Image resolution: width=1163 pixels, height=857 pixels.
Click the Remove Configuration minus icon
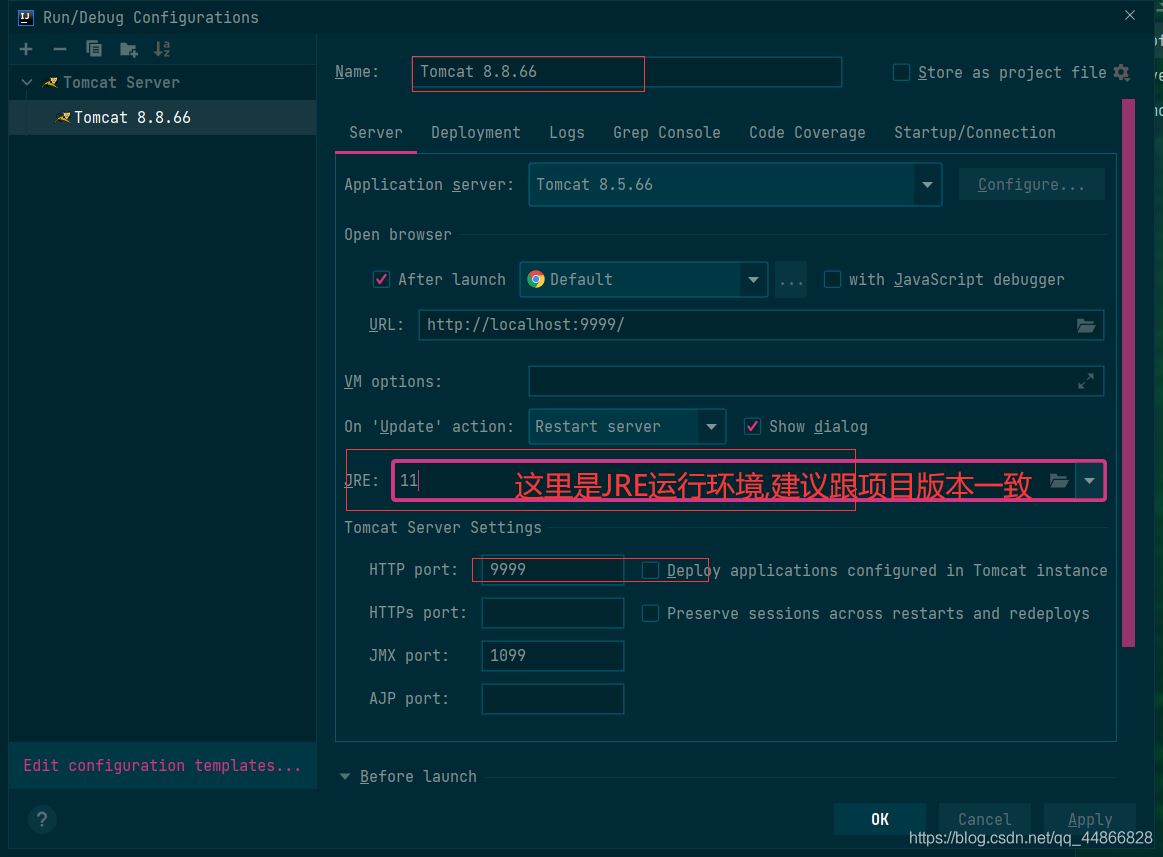click(60, 49)
